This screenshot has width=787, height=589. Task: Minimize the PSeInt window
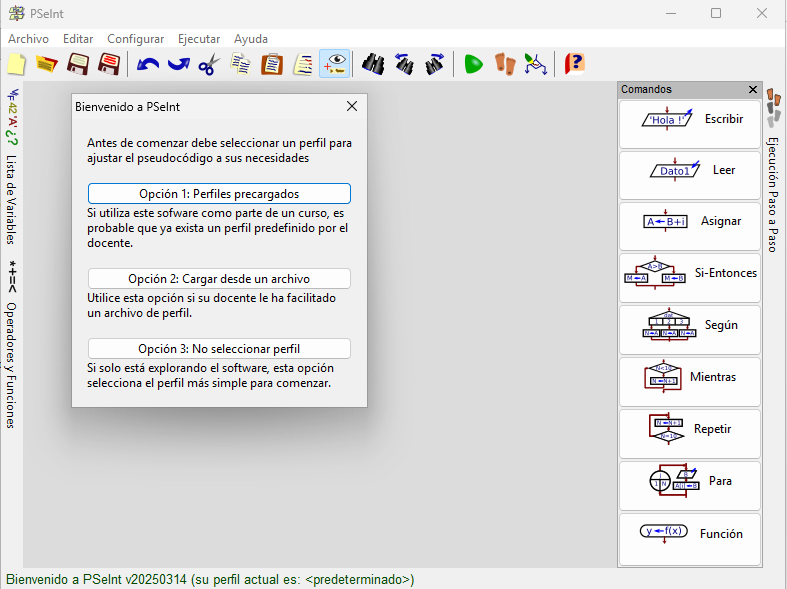pos(671,14)
